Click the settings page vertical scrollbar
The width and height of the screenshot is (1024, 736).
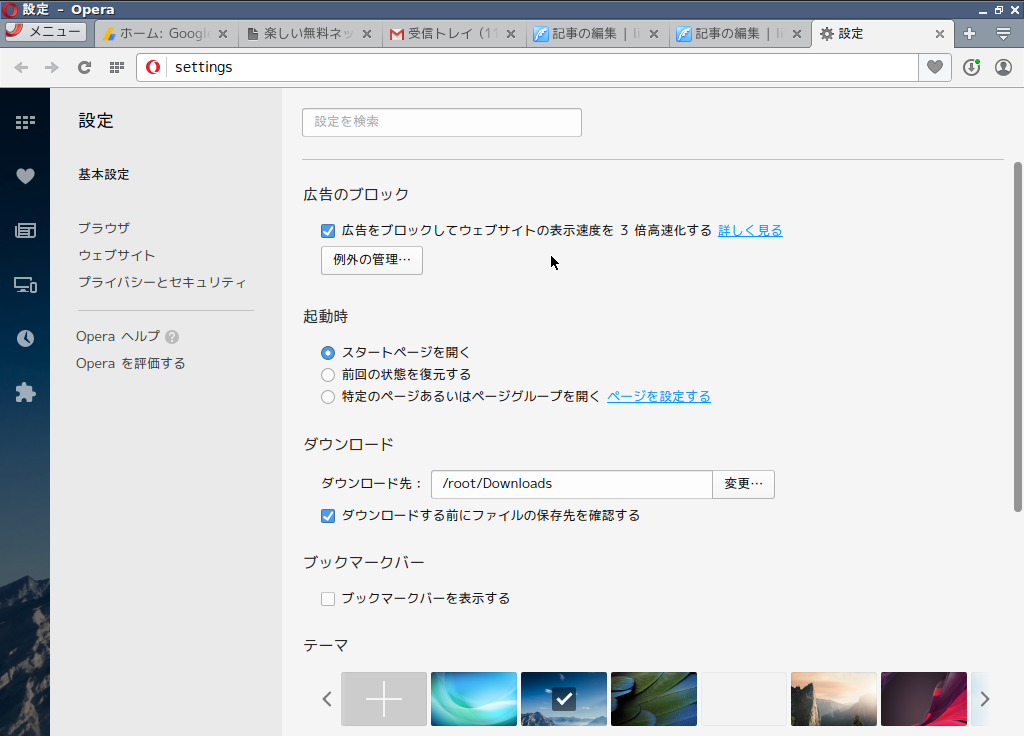click(1017, 336)
